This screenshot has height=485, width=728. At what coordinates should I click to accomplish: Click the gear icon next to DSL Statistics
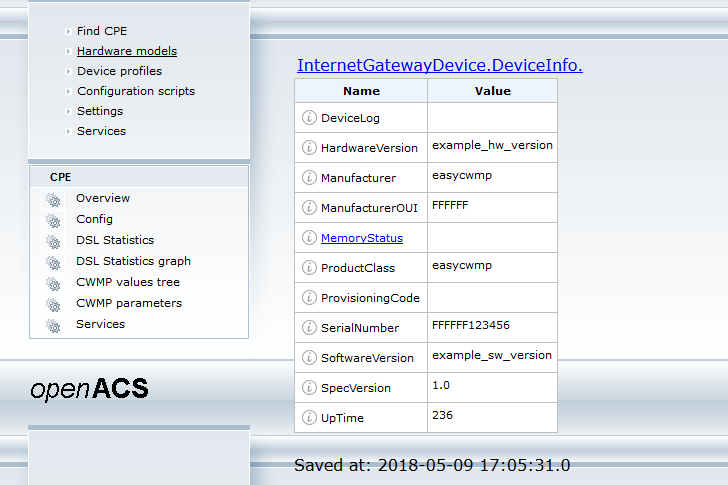(53, 242)
